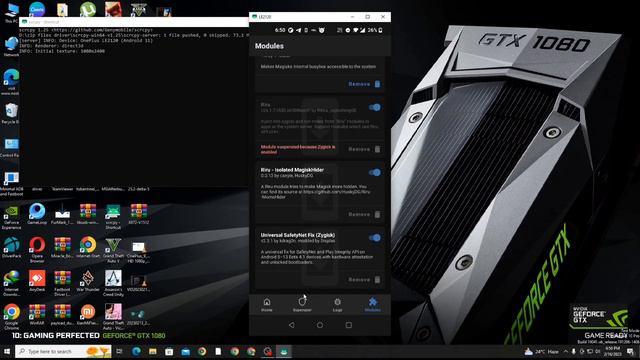Open Control Panel desktop icon

coord(11,147)
